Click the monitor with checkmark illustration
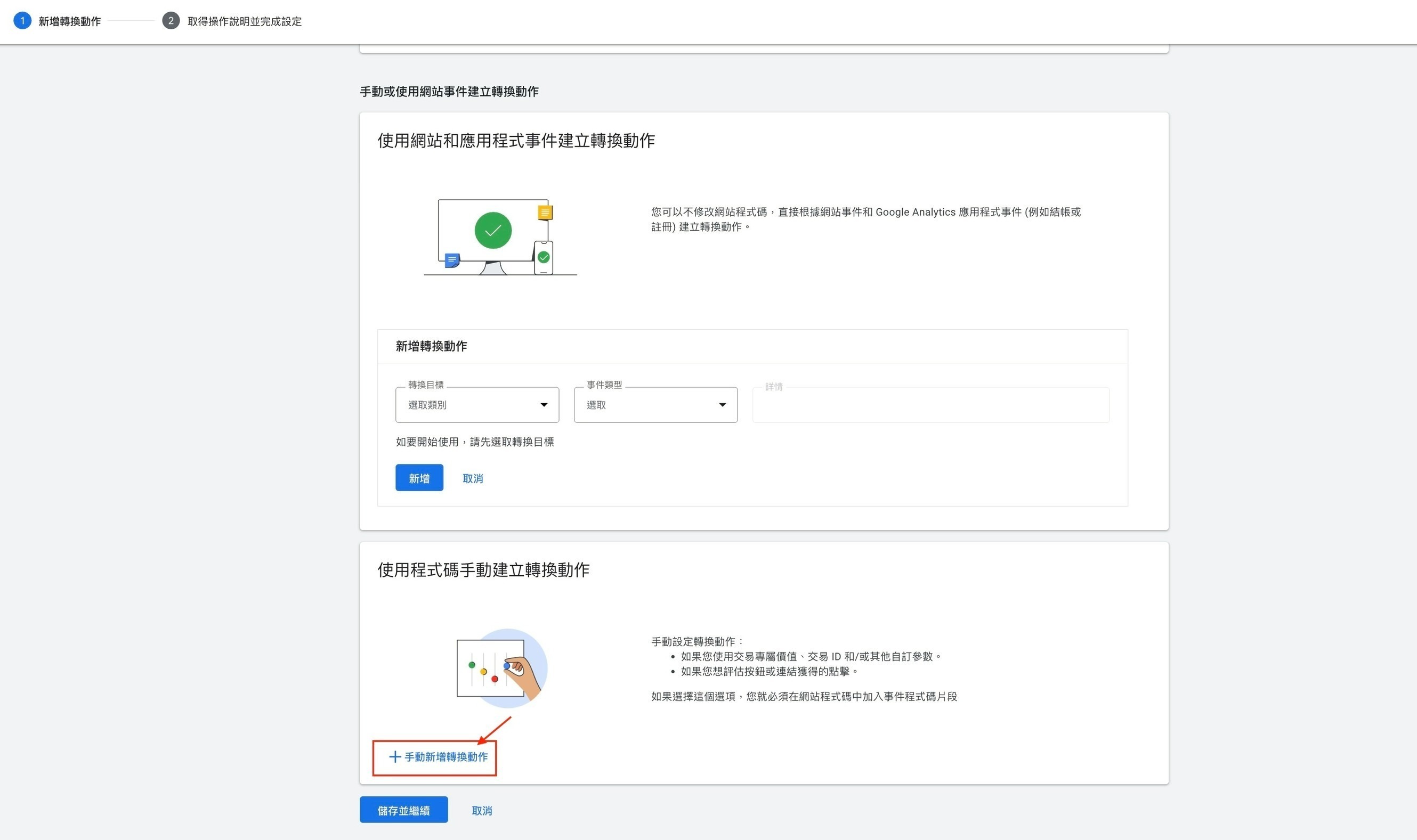The height and width of the screenshot is (840, 1417). point(500,236)
